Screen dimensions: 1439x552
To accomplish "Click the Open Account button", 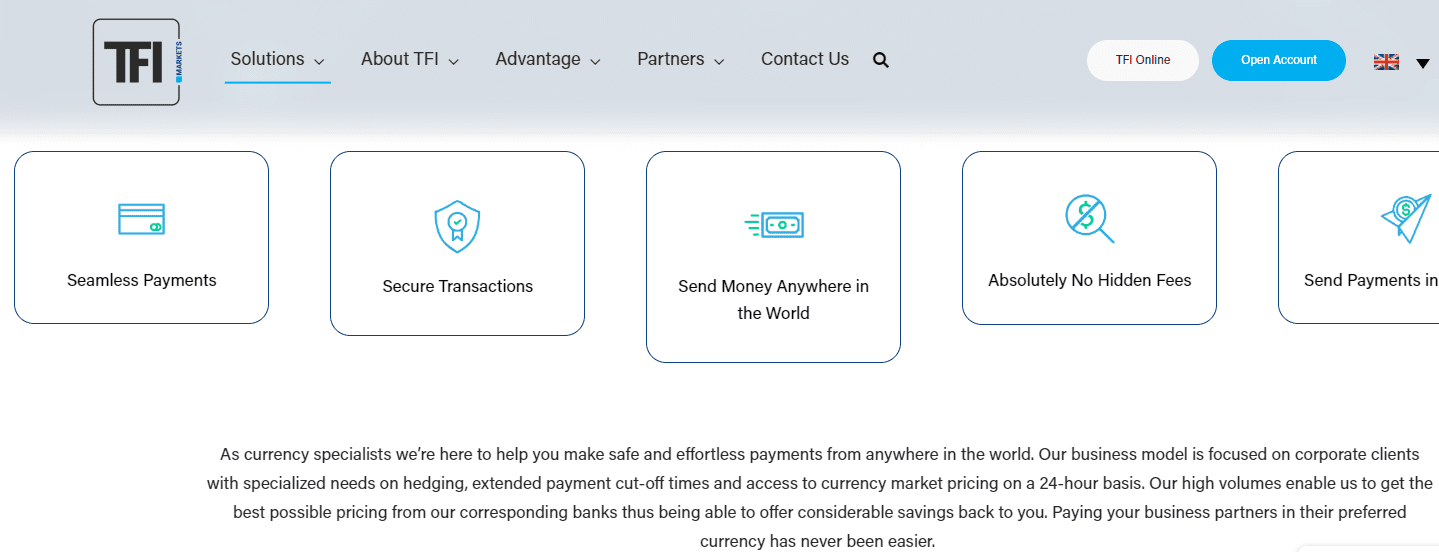I will pos(1279,60).
